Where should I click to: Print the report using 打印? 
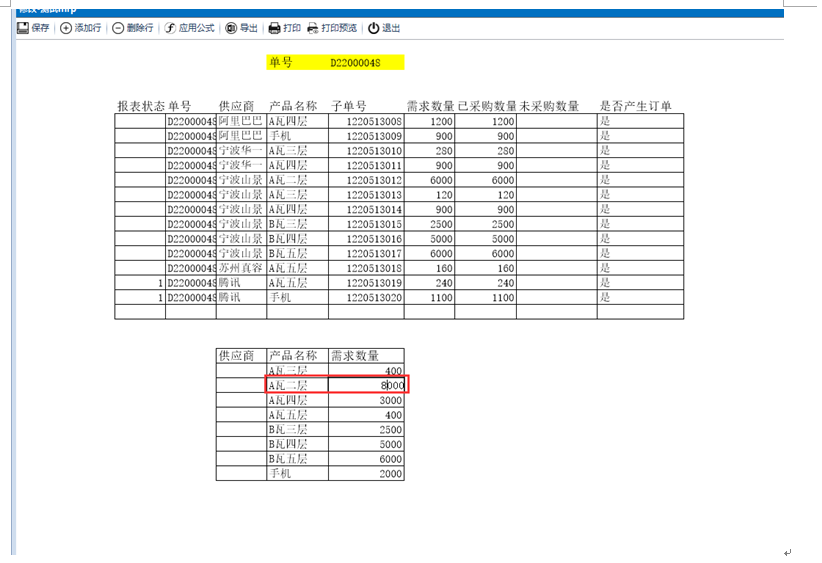coord(284,28)
